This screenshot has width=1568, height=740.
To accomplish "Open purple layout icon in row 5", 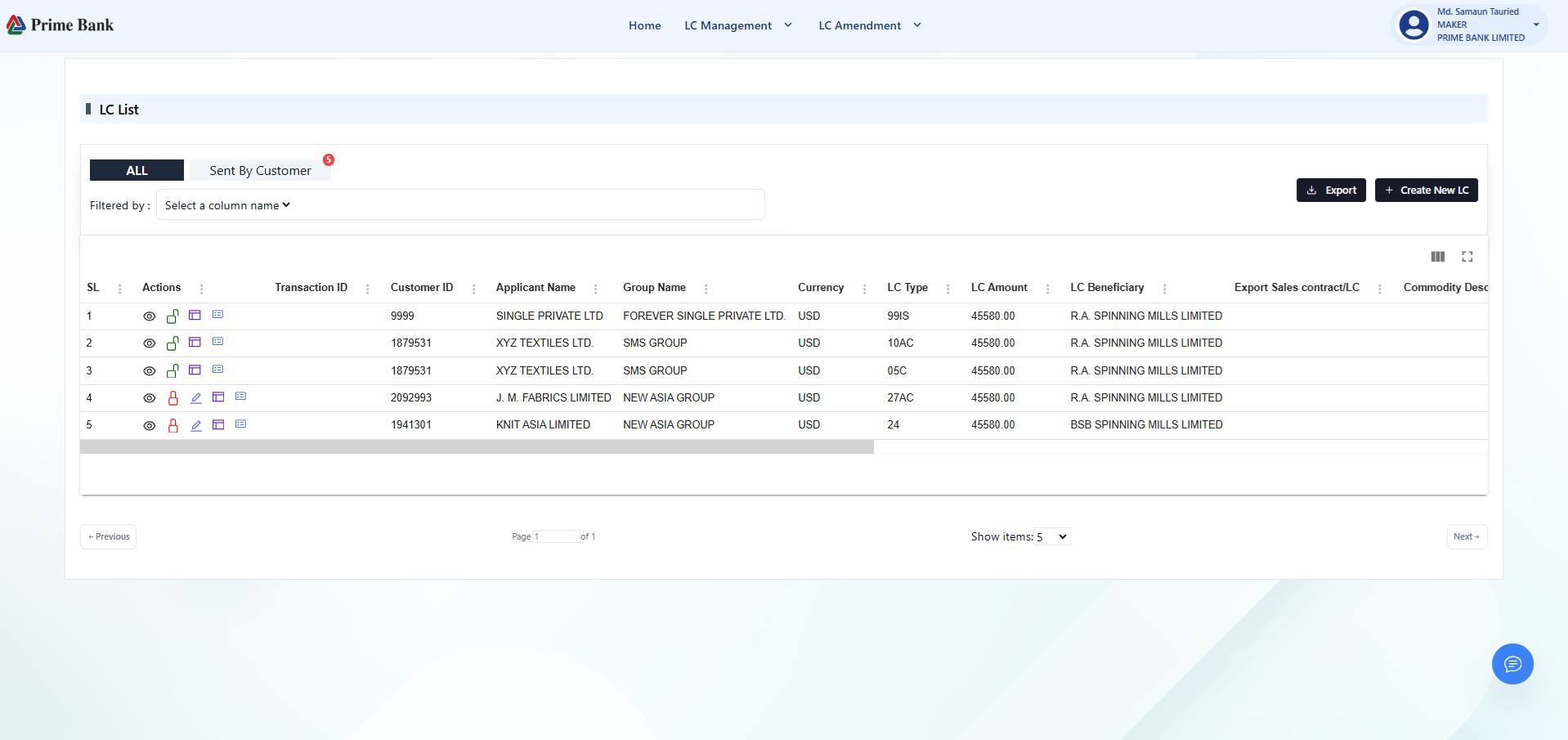I will point(218,424).
